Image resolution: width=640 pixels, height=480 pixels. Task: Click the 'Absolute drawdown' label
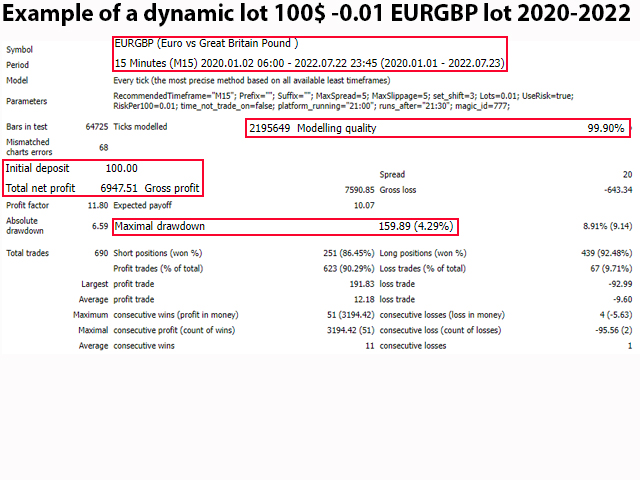point(24,226)
